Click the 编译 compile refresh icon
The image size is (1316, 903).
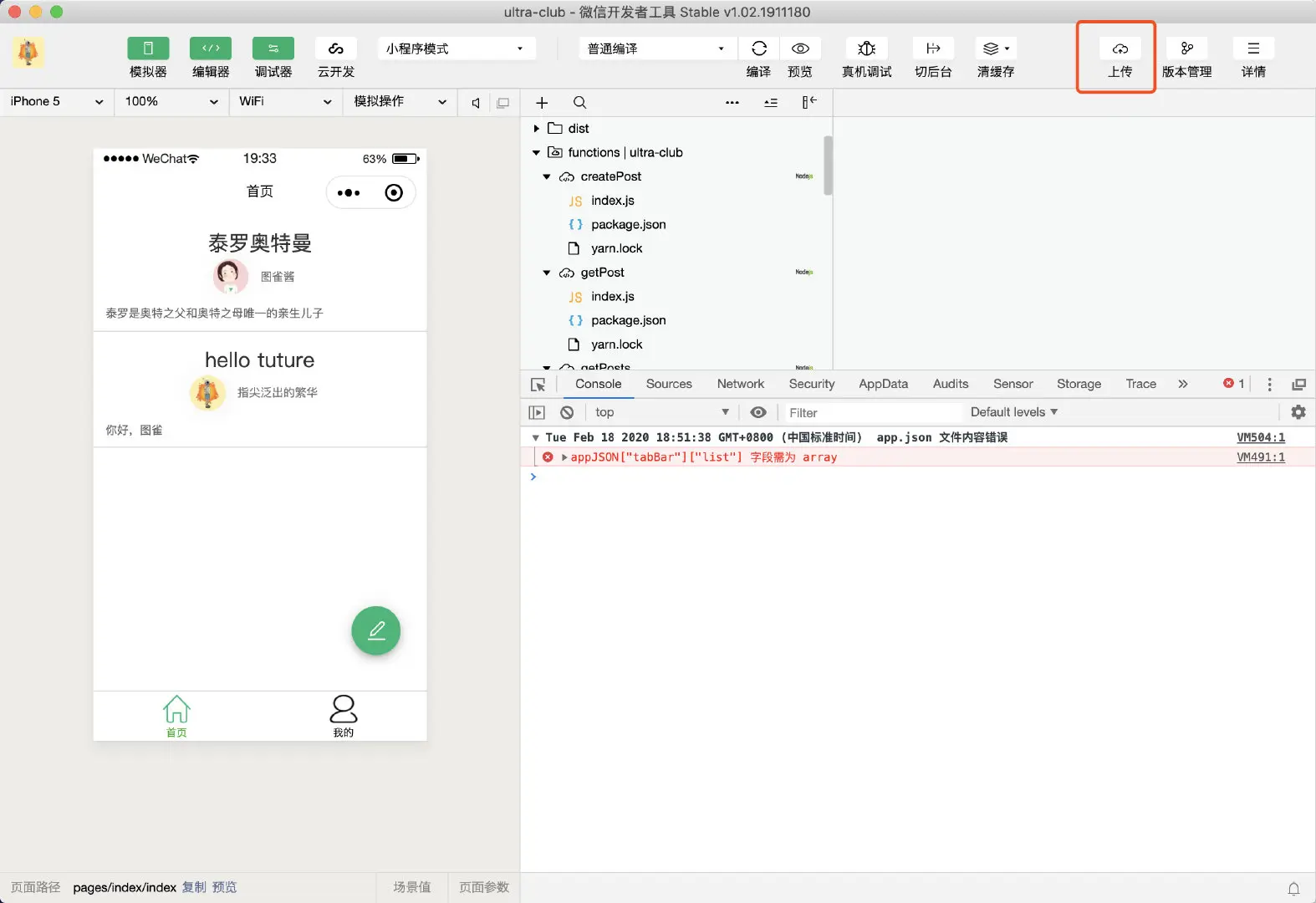coord(758,48)
